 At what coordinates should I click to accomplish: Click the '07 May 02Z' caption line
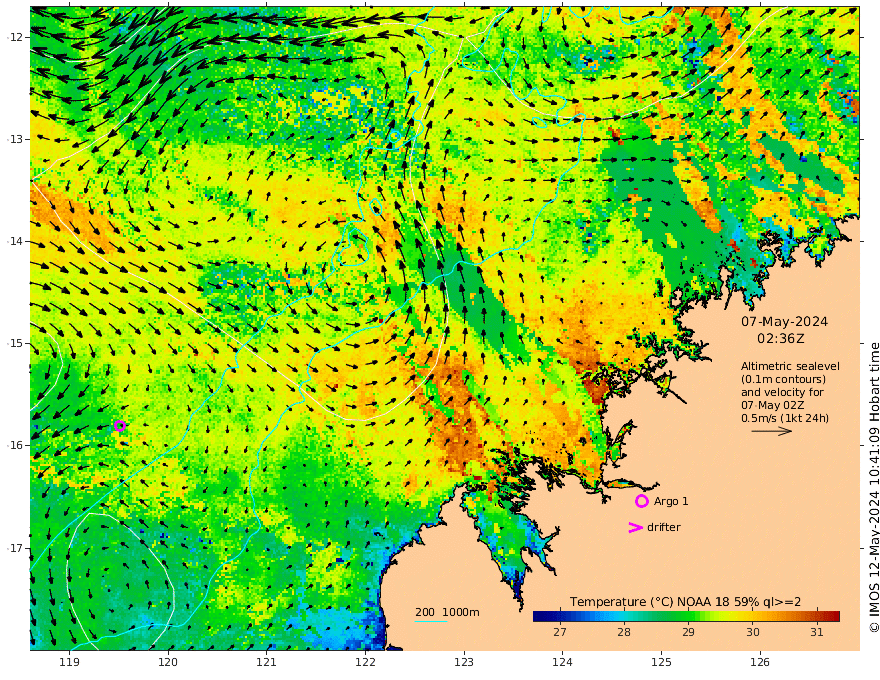(773, 405)
